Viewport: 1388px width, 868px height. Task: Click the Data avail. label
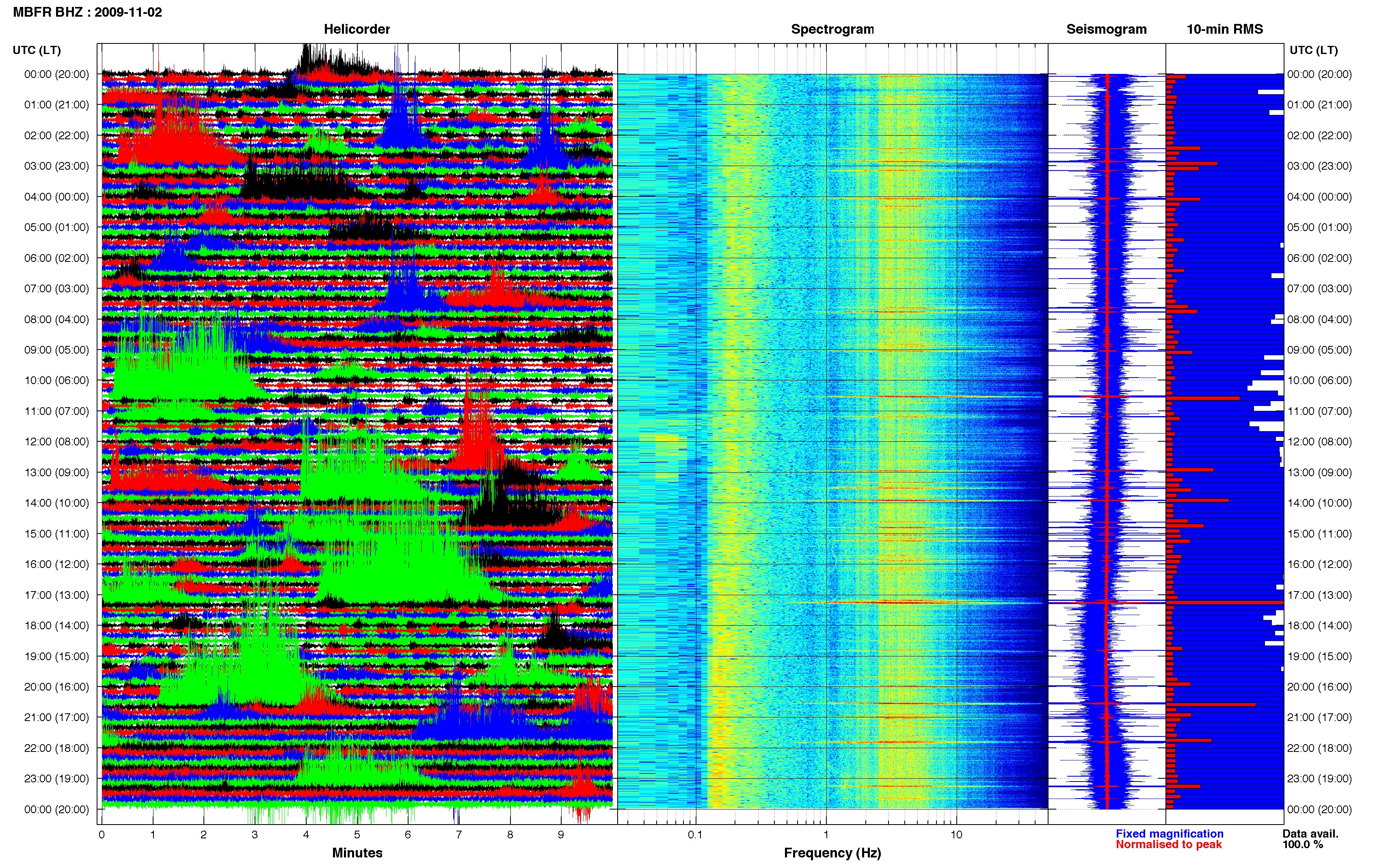[x=1310, y=833]
